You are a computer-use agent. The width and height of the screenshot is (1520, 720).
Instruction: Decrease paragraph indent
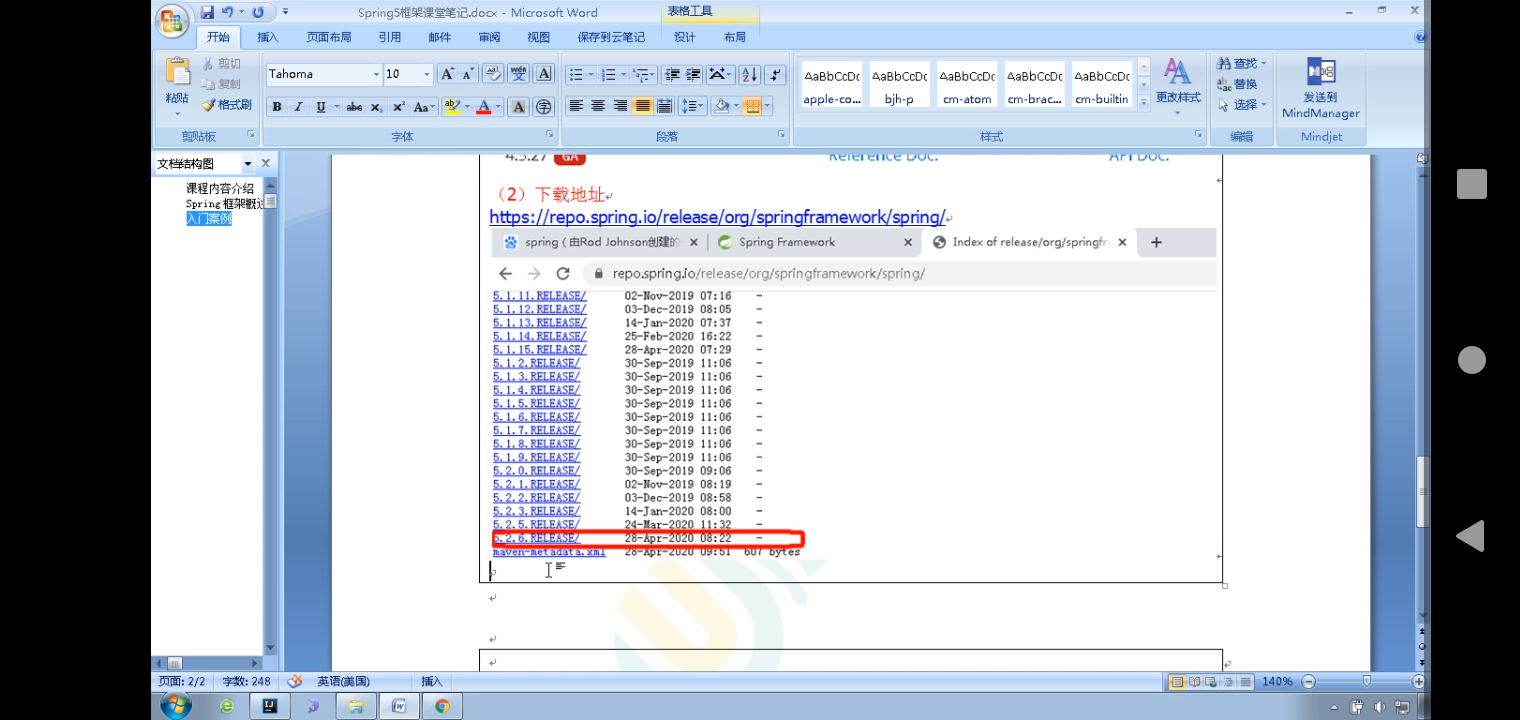pos(671,75)
